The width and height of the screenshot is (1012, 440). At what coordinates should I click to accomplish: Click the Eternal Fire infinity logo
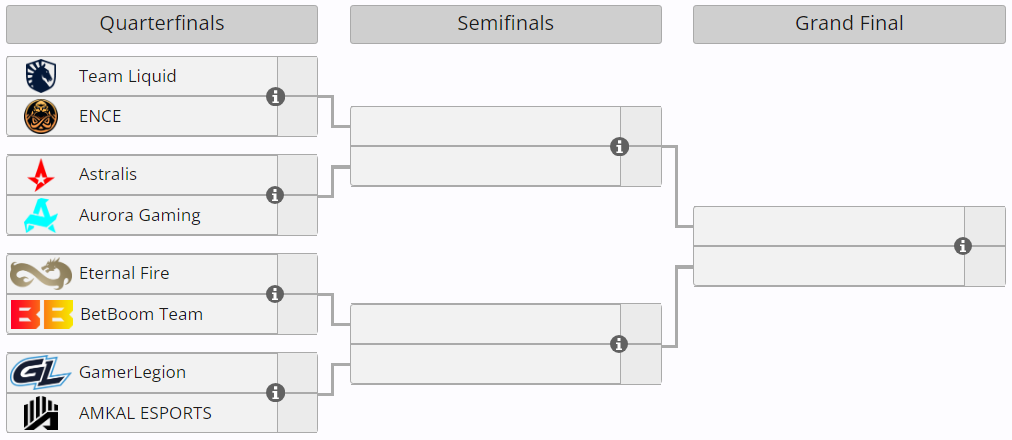point(41,273)
